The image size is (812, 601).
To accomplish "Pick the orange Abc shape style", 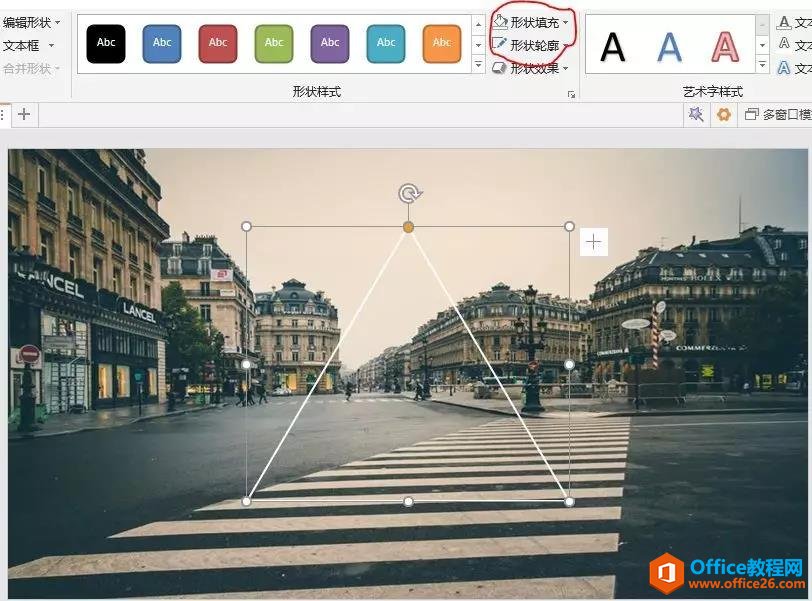I will click(x=442, y=43).
